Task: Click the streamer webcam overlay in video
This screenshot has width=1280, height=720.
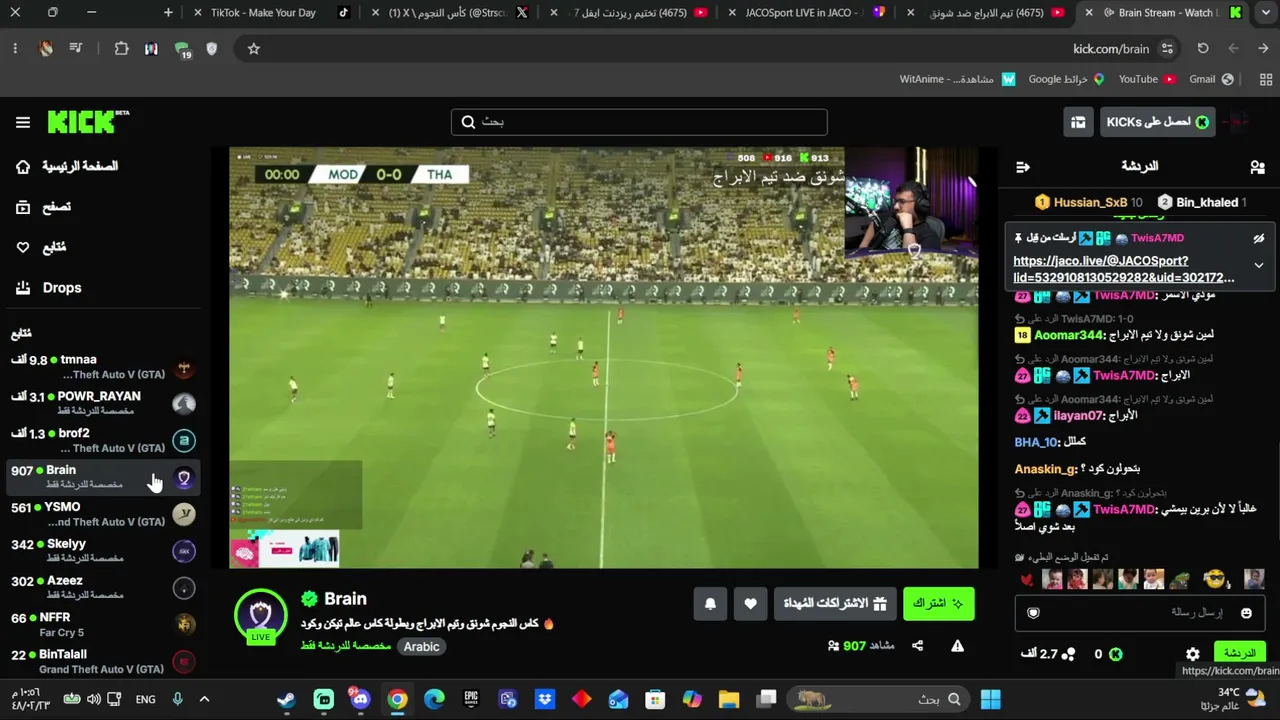Action: point(911,205)
